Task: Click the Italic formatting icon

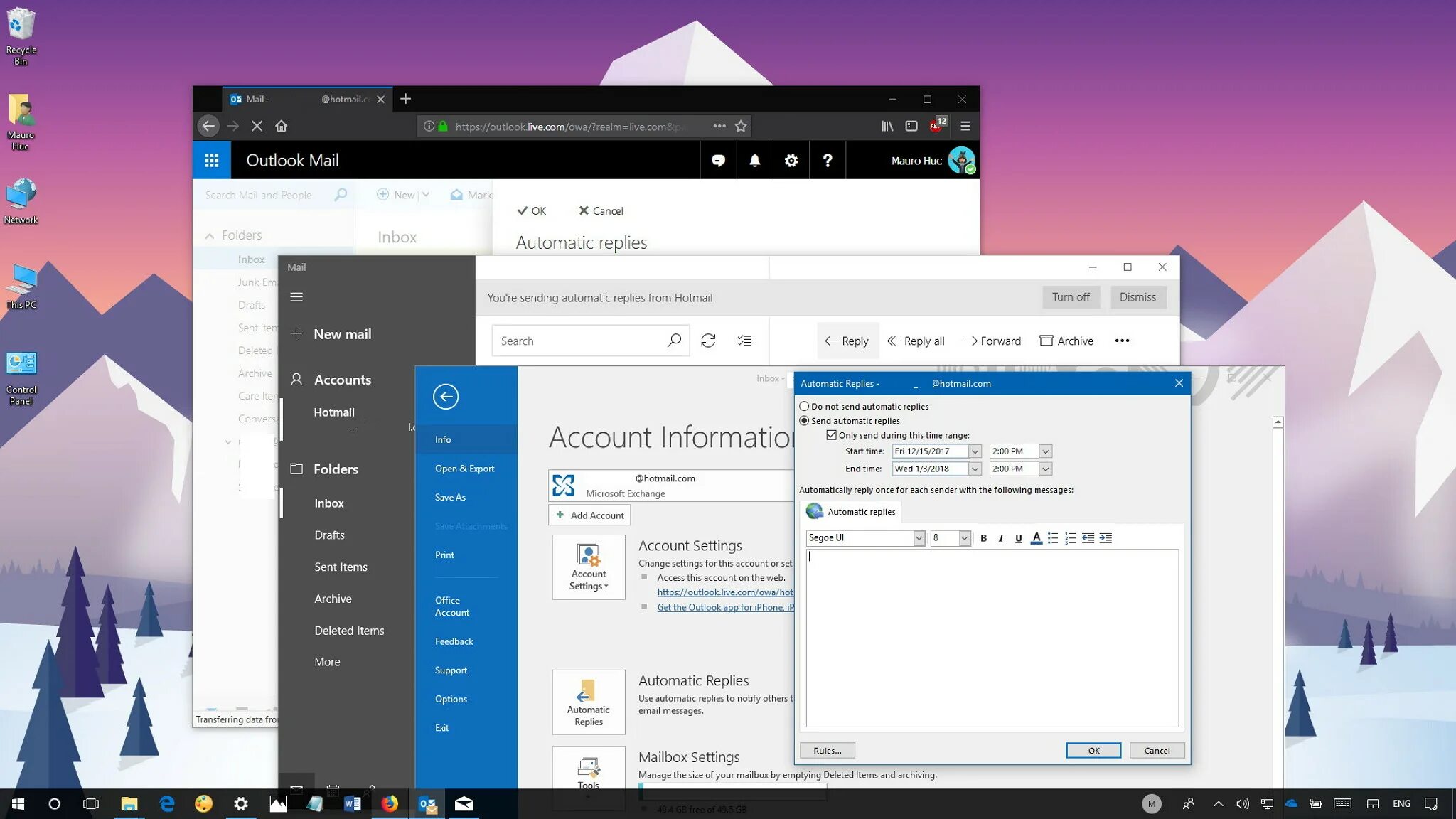Action: 1001,538
